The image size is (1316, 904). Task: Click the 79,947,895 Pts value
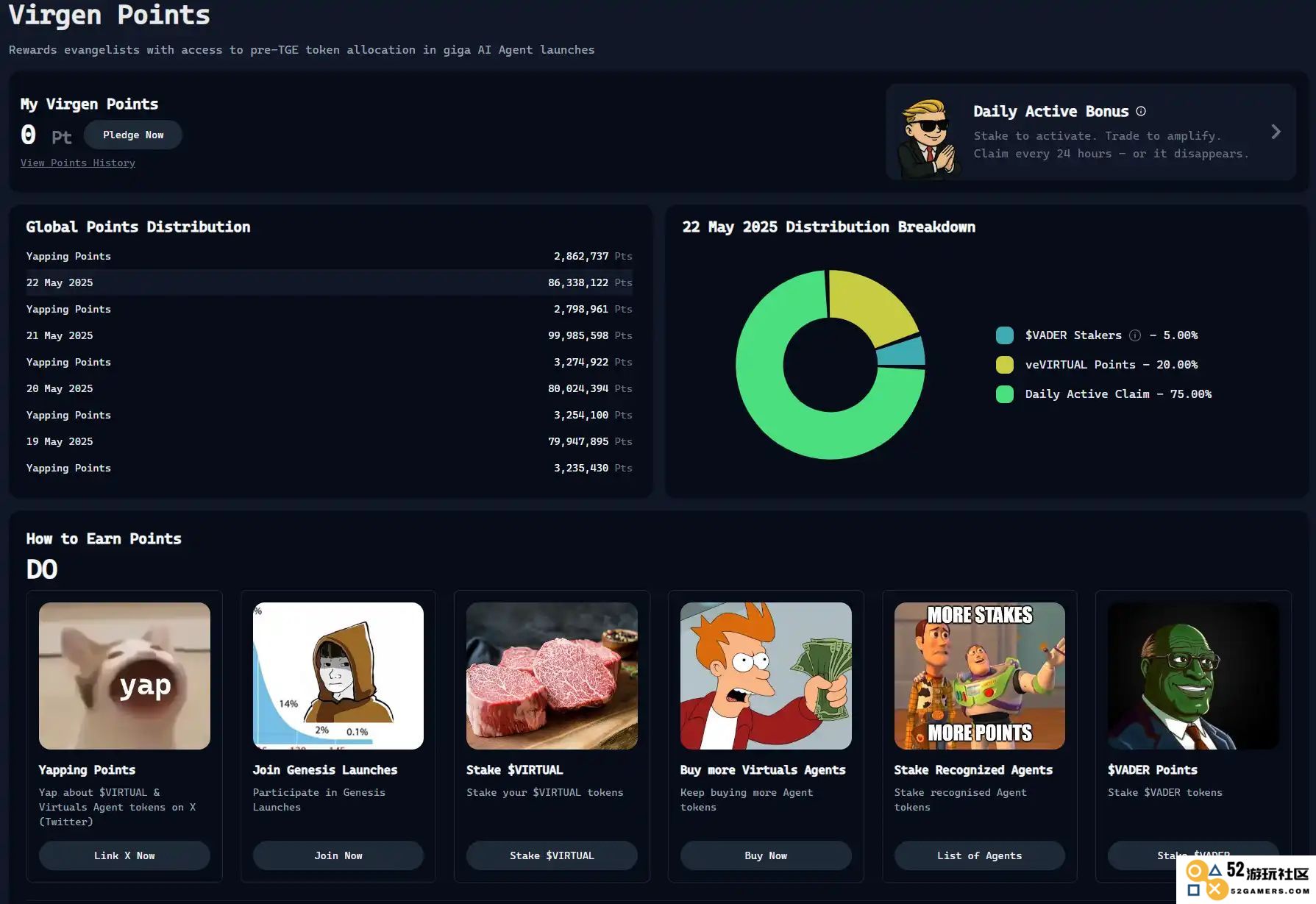point(590,441)
